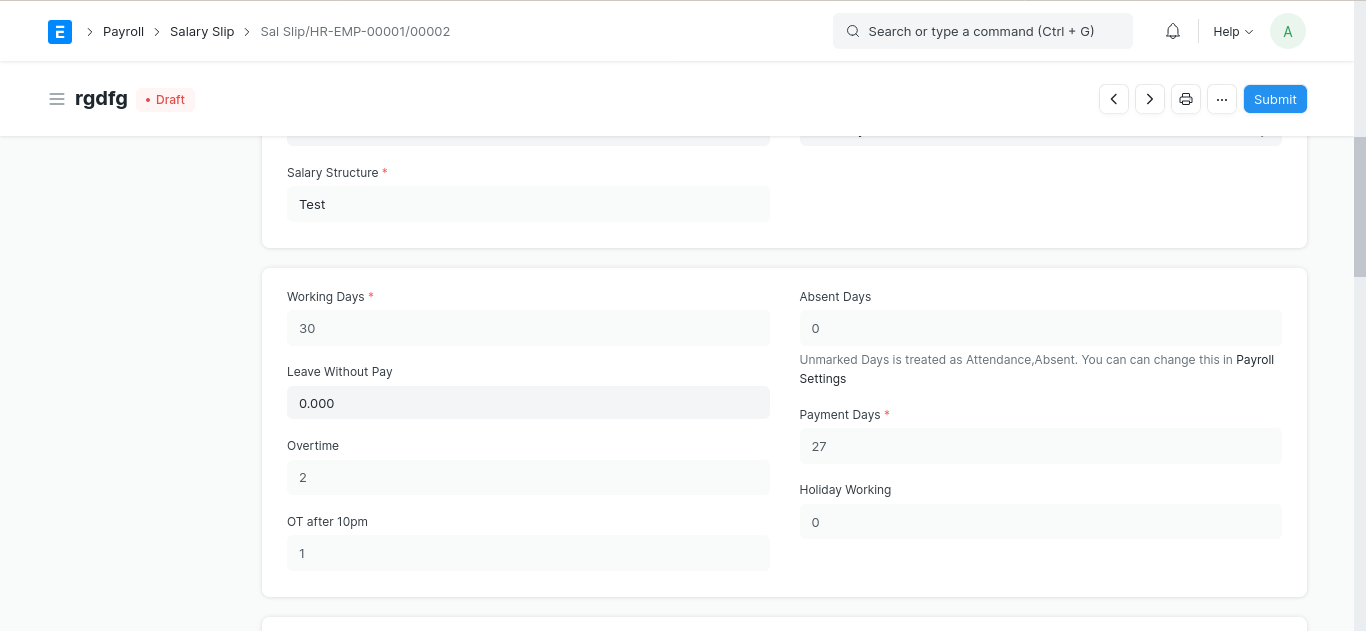Image resolution: width=1366 pixels, height=631 pixels.
Task: Navigate to Salary Slip breadcrumb
Action: click(202, 32)
